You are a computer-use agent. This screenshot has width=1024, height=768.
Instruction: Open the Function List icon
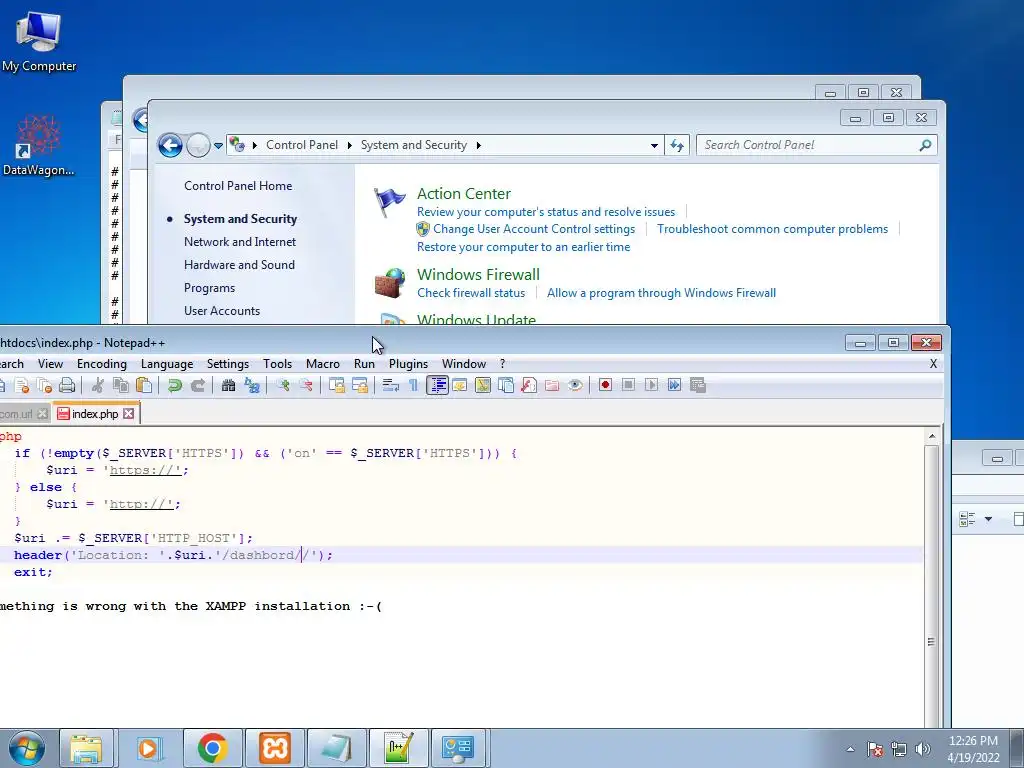point(529,385)
